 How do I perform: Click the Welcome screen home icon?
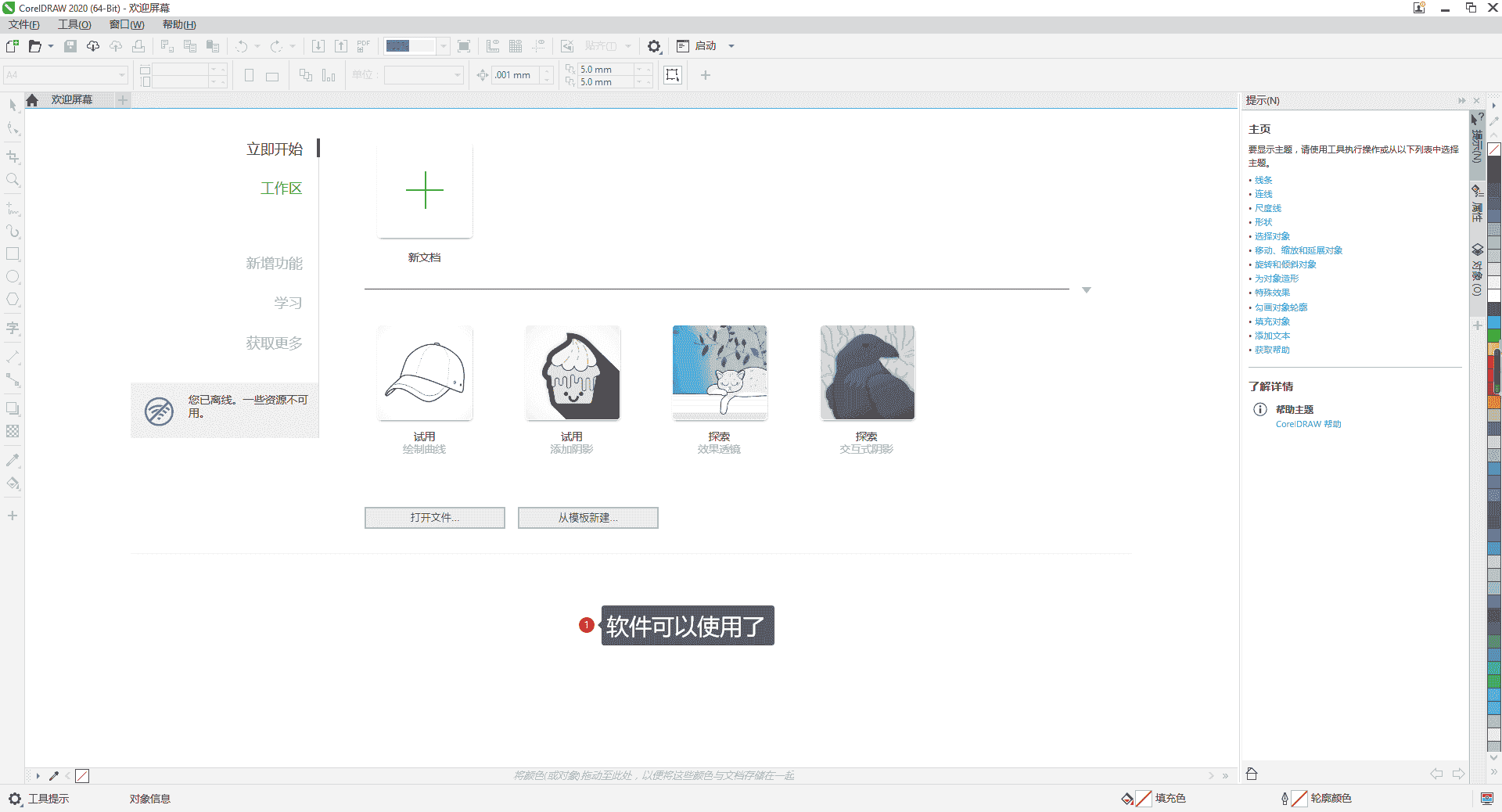click(x=32, y=100)
